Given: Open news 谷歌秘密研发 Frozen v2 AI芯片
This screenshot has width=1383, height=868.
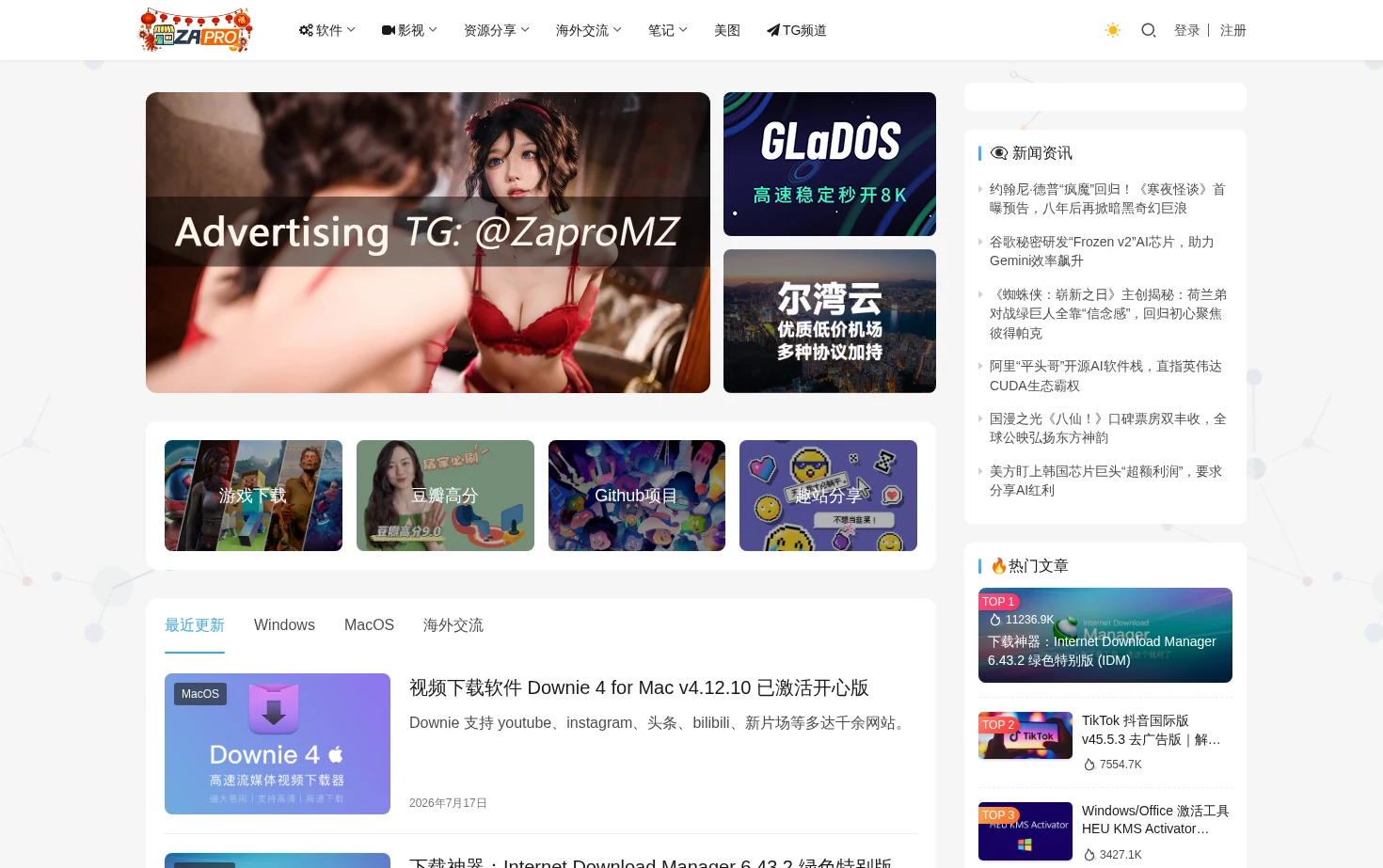Looking at the screenshot, I should pos(1103,251).
